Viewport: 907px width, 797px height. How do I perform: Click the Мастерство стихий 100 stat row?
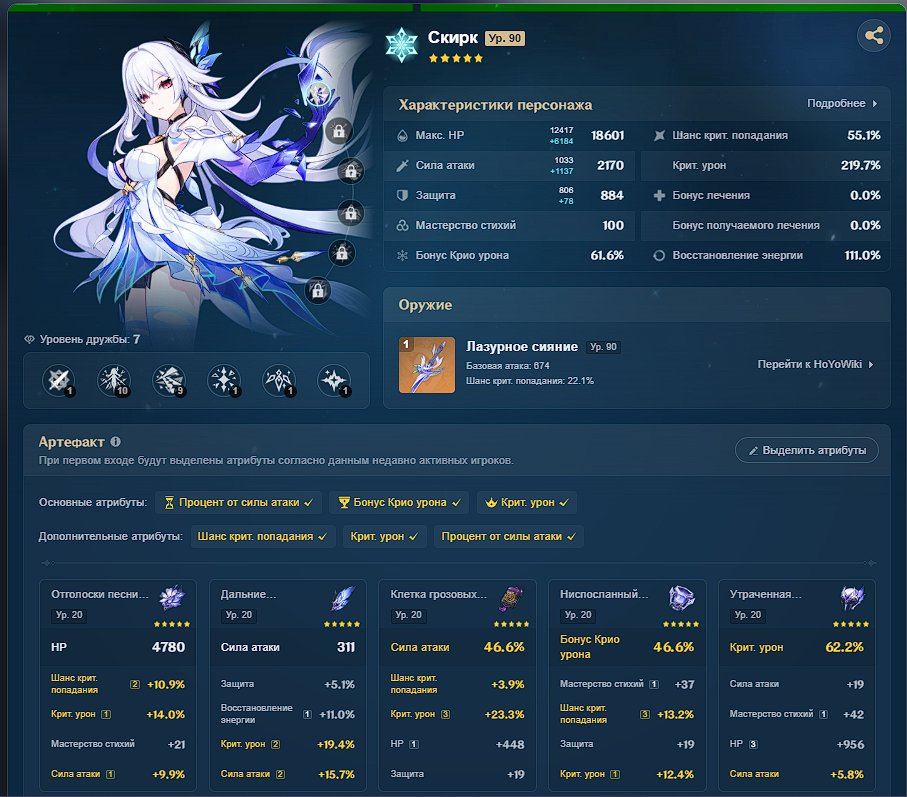509,226
